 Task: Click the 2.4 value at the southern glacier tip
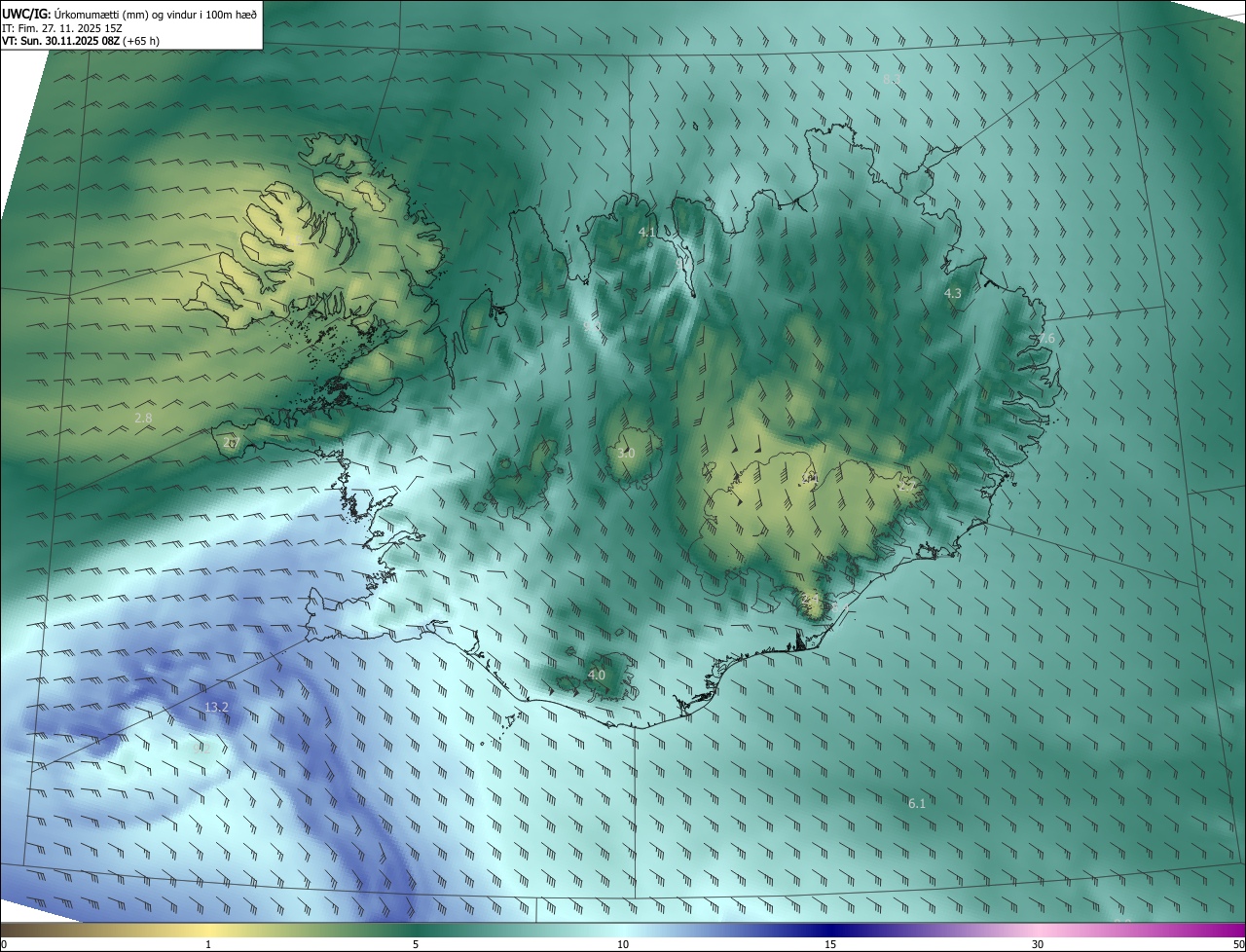pyautogui.click(x=809, y=601)
